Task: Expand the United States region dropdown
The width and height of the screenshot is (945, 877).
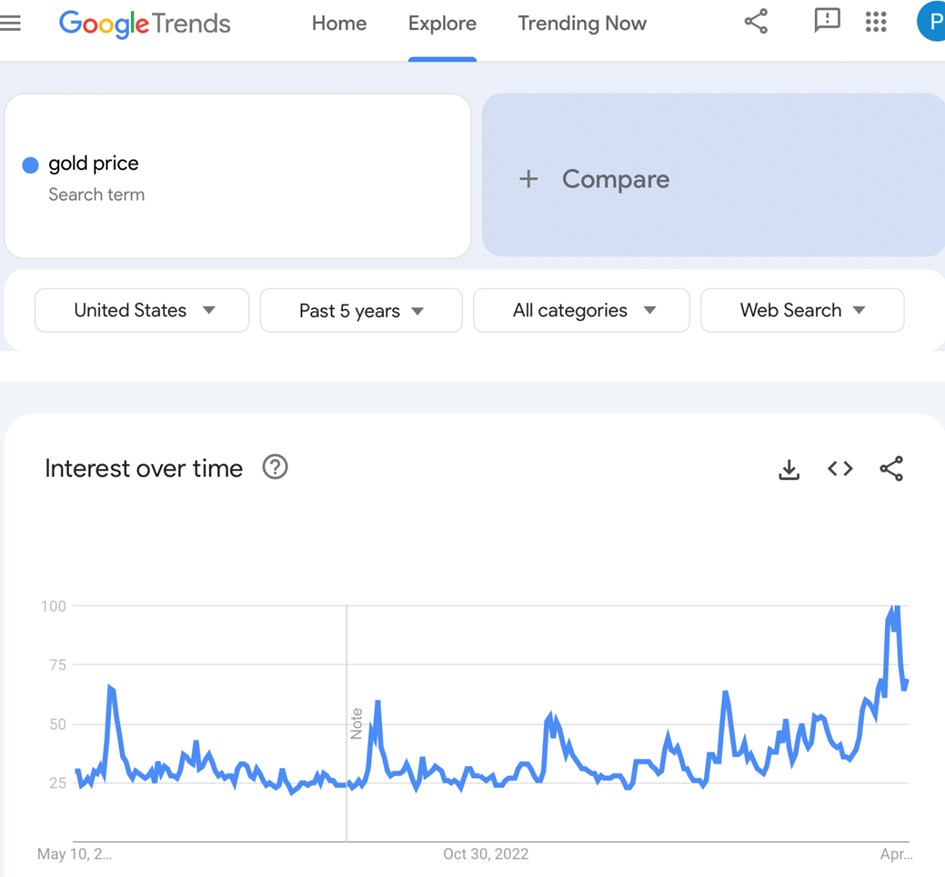Action: [x=142, y=310]
